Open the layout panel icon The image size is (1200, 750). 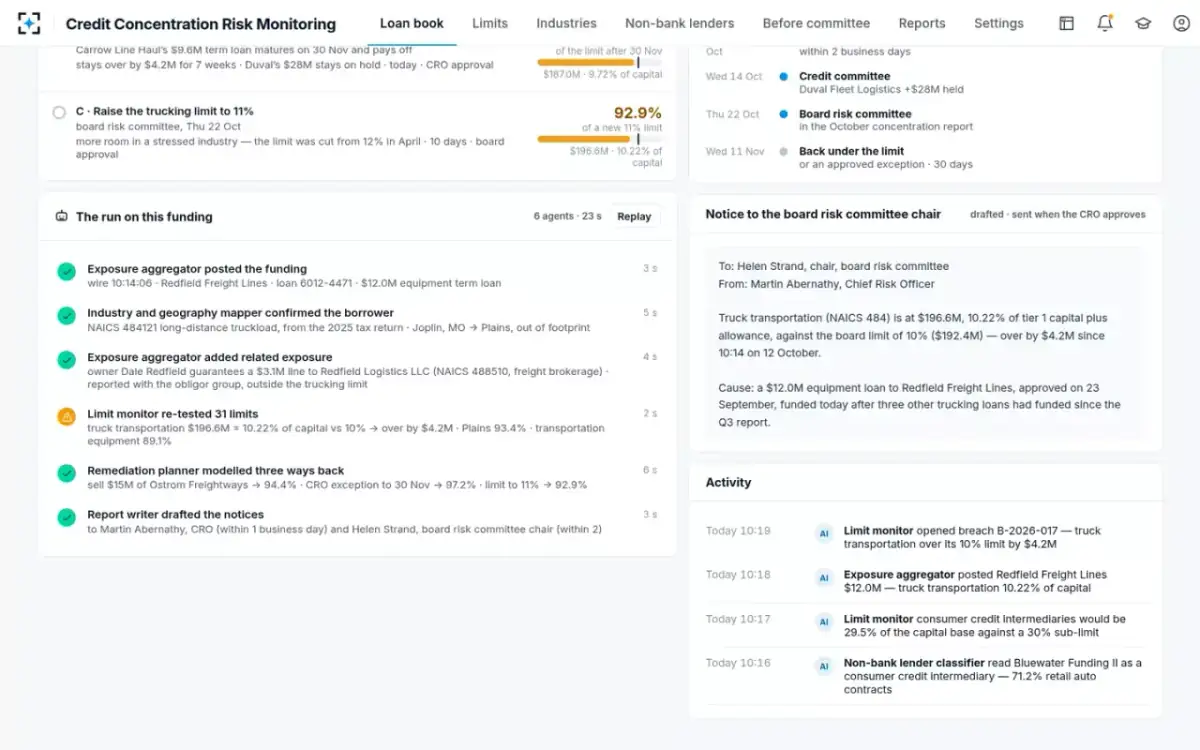[1067, 23]
